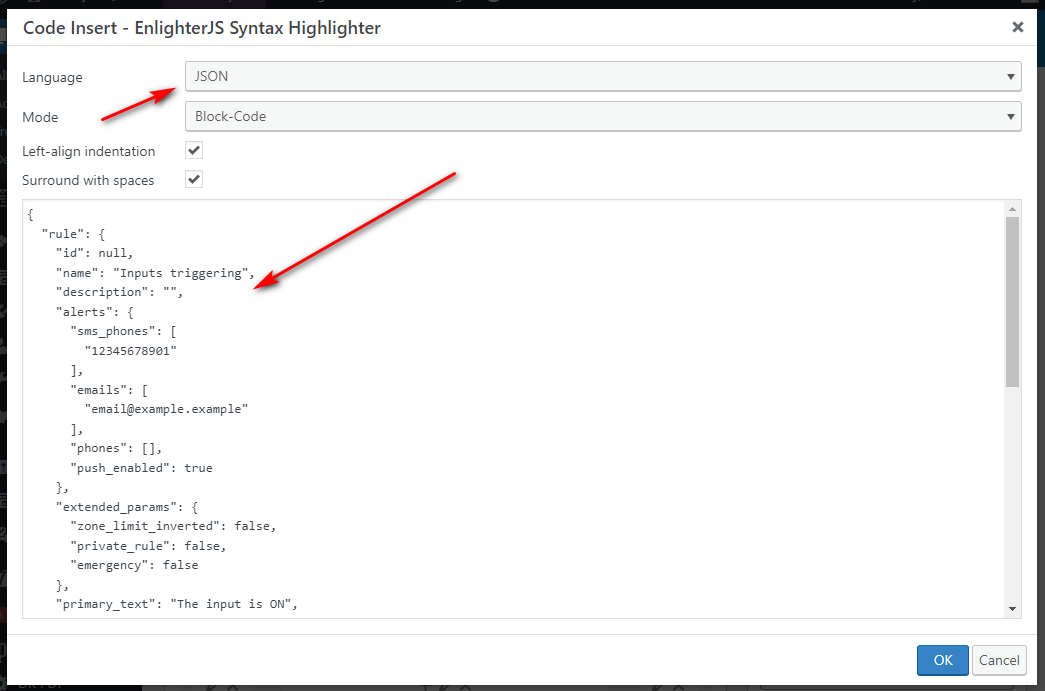This screenshot has width=1045, height=691.
Task: Click the line "name": "Inputs triggering"
Action: pos(155,273)
